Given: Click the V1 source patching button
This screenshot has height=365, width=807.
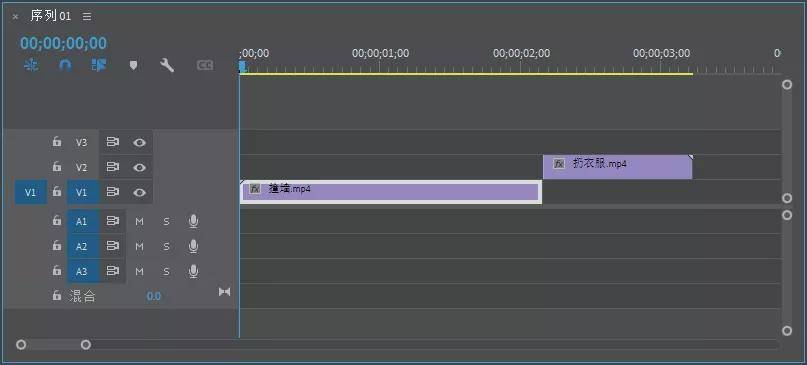Looking at the screenshot, I should point(30,192).
